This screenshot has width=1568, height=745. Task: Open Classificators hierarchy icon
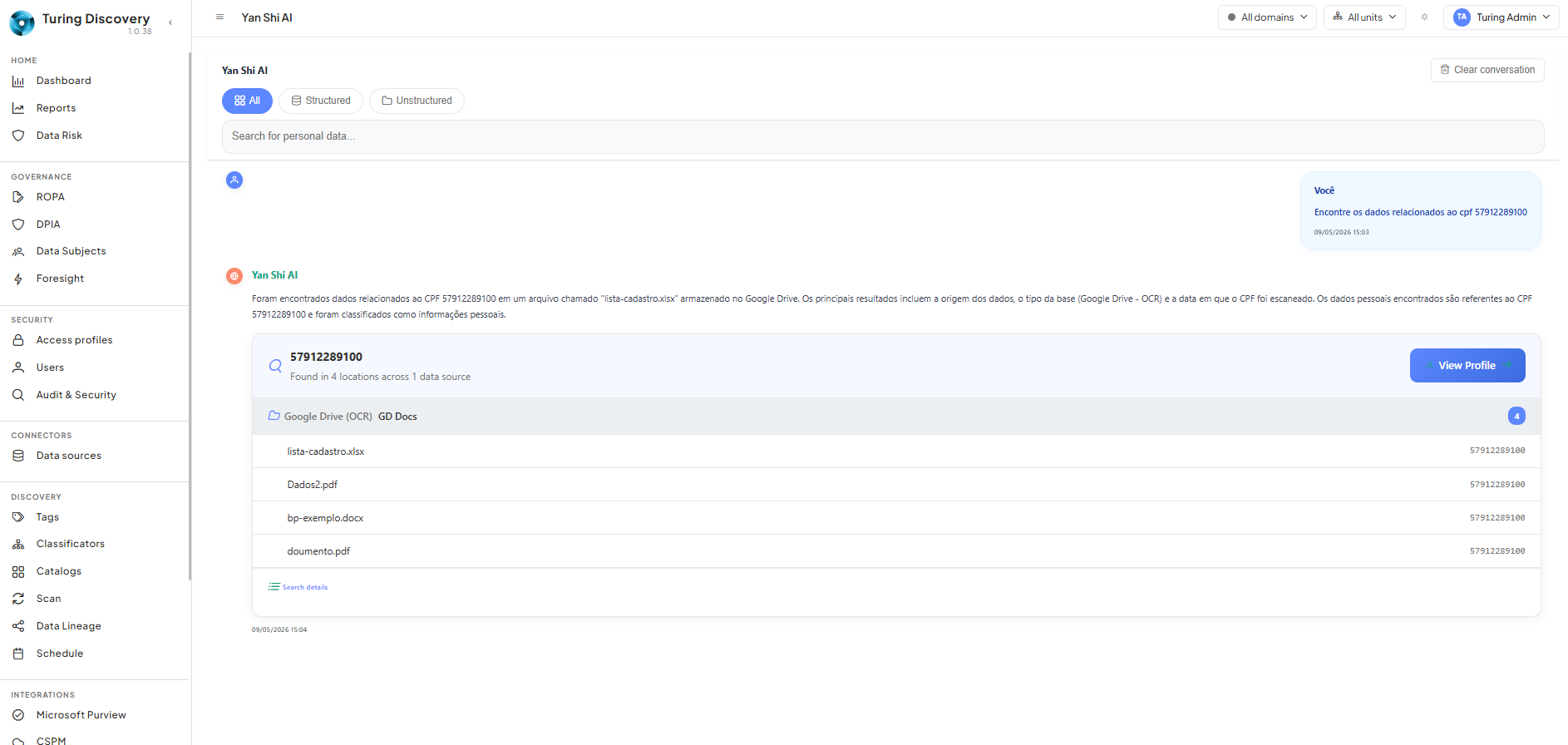[18, 544]
